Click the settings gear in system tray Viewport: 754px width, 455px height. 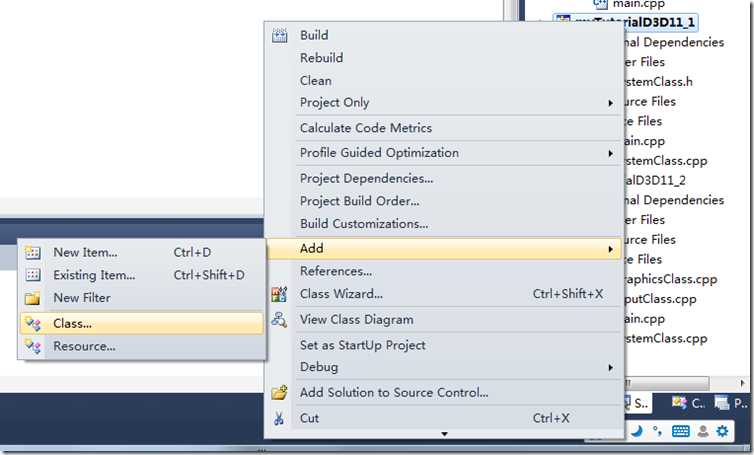[x=722, y=430]
